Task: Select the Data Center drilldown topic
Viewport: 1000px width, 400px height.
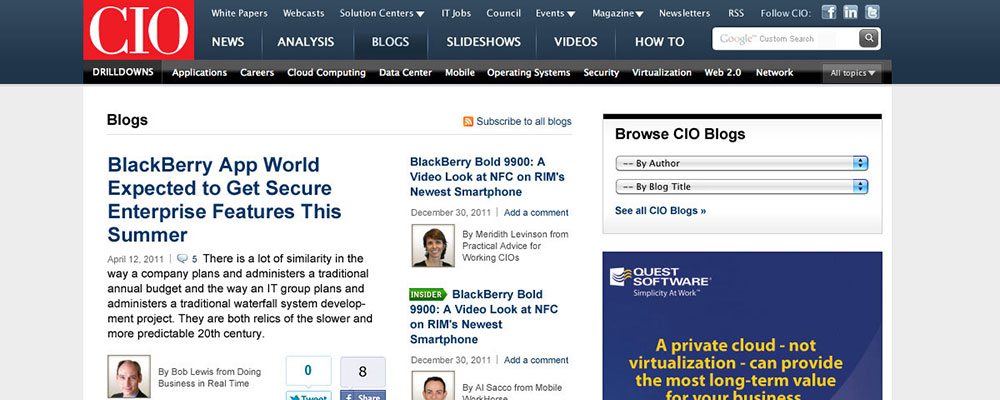Action: click(406, 73)
